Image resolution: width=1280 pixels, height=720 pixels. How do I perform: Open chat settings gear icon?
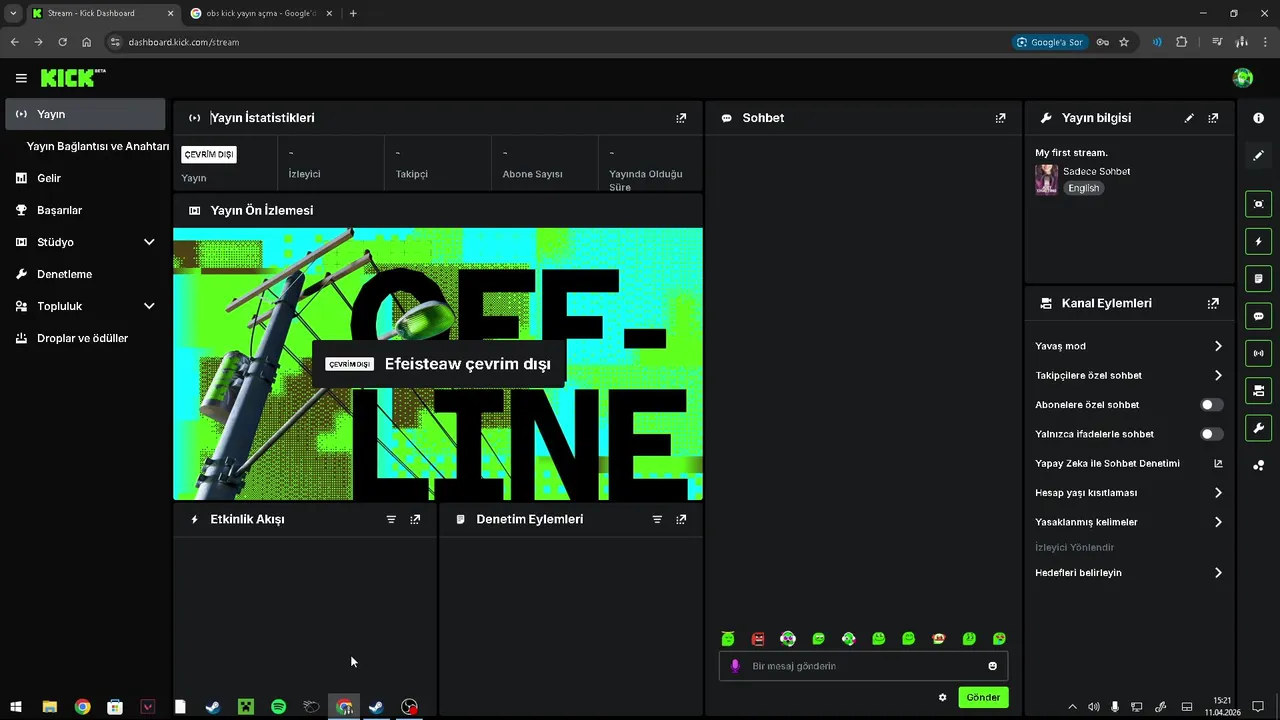(942, 698)
